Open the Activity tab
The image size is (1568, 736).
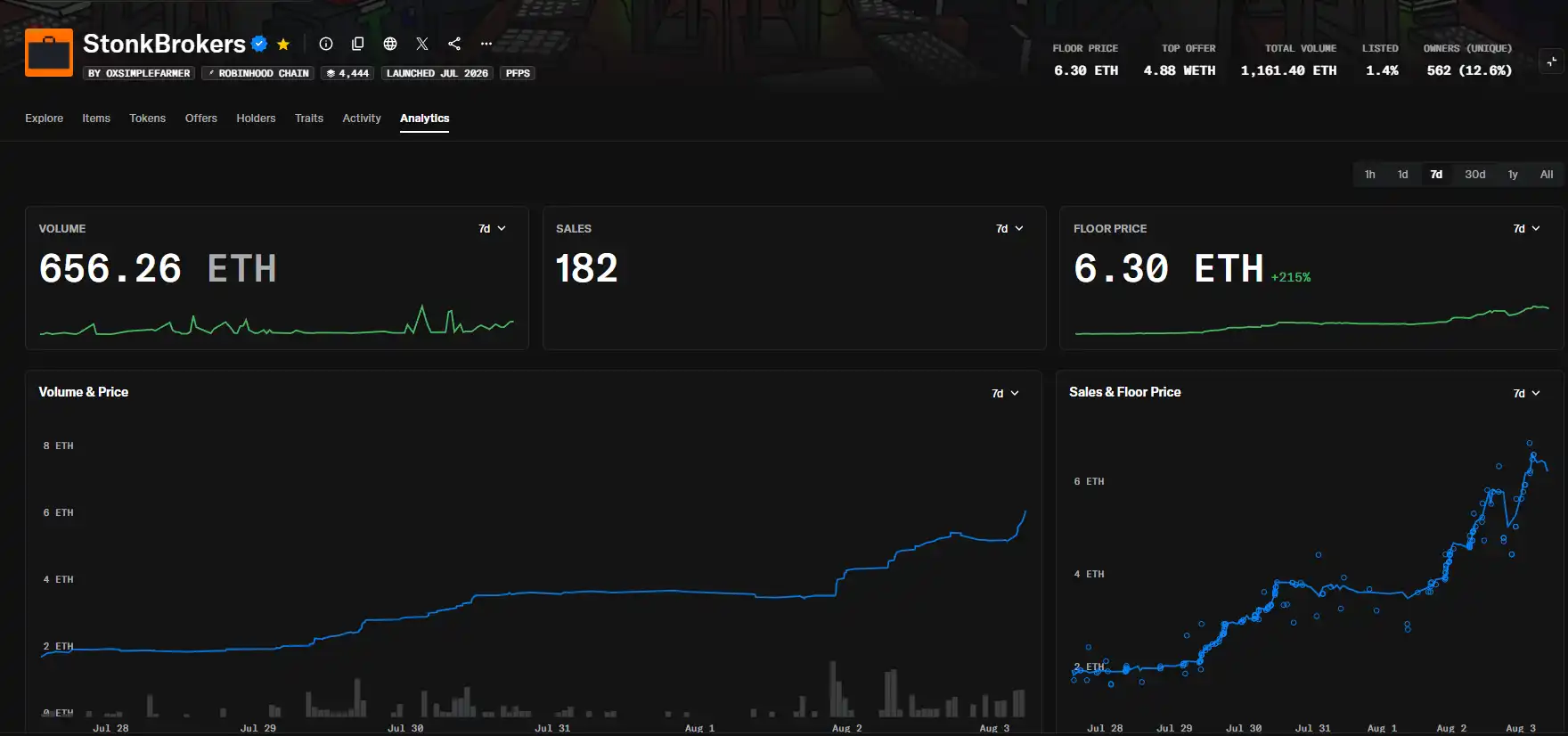[x=362, y=119]
